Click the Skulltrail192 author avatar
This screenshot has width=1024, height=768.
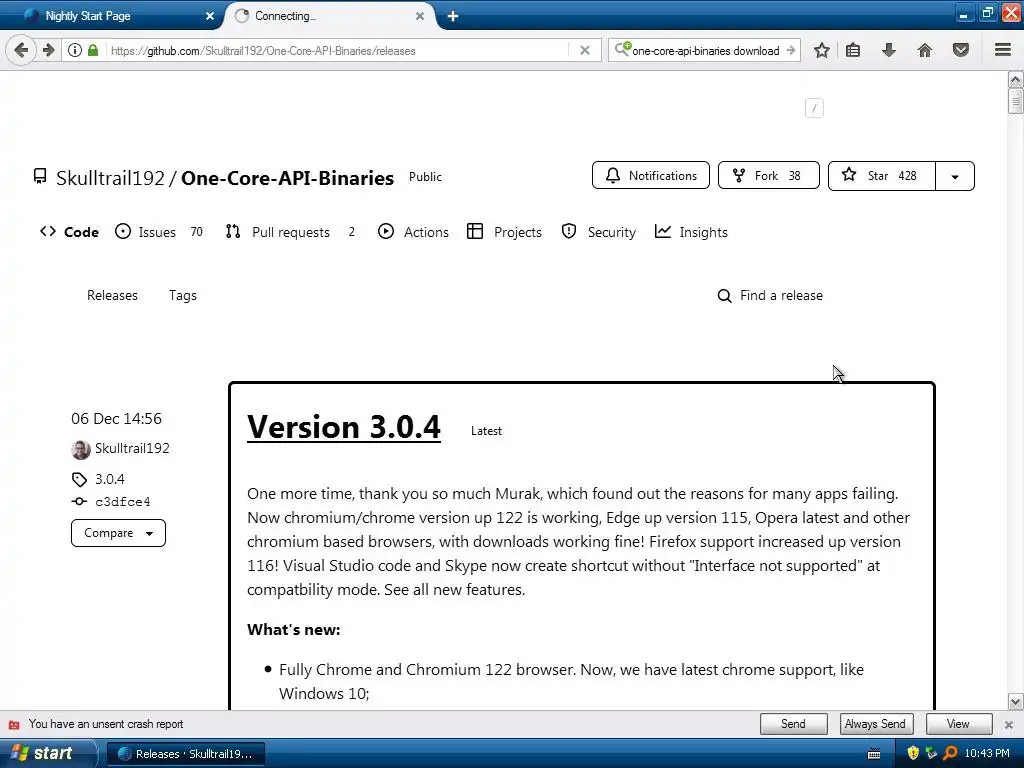[81, 449]
